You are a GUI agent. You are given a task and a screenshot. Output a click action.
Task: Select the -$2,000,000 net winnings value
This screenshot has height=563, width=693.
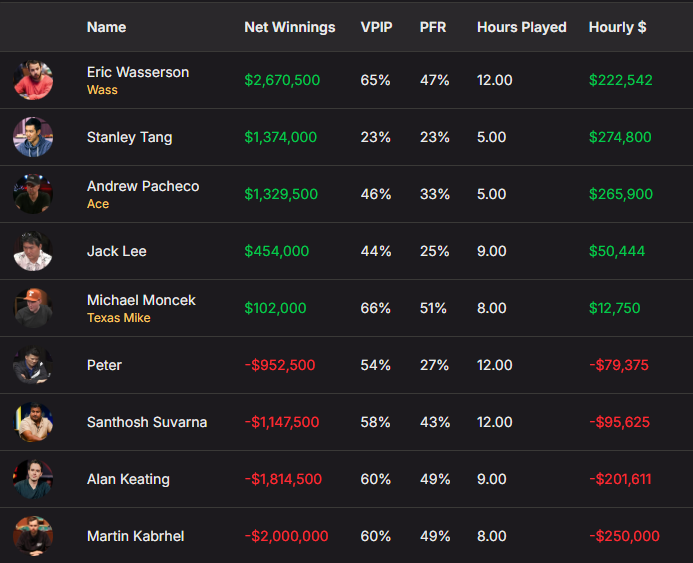click(286, 536)
